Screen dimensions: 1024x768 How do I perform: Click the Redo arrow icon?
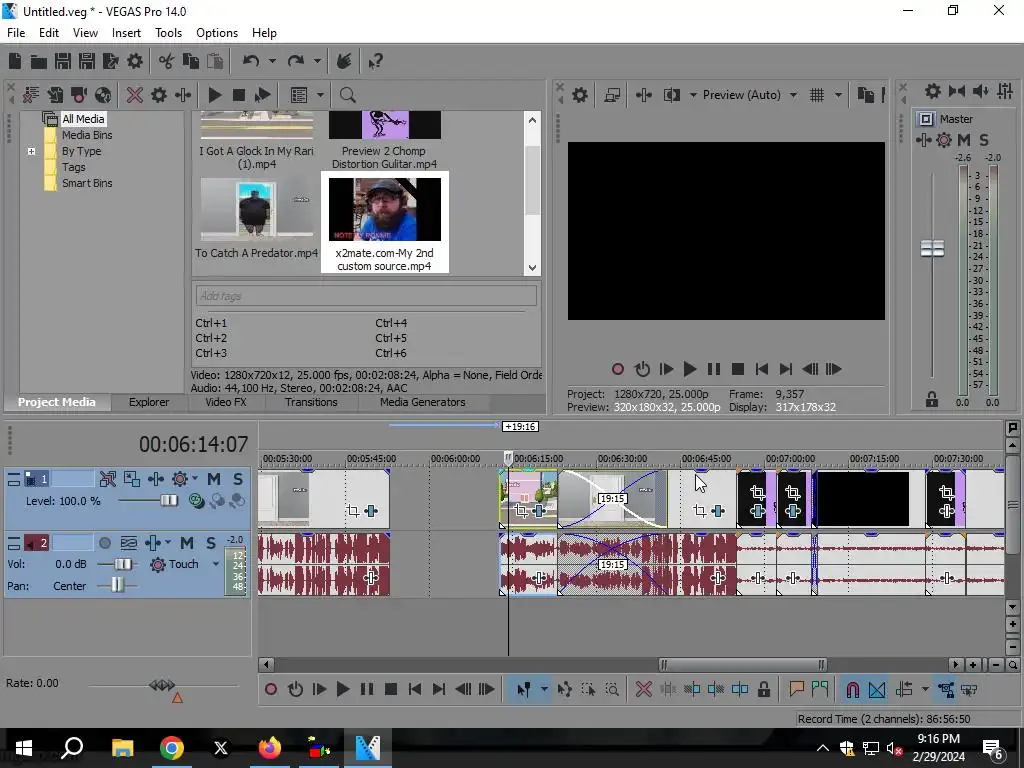click(x=296, y=61)
